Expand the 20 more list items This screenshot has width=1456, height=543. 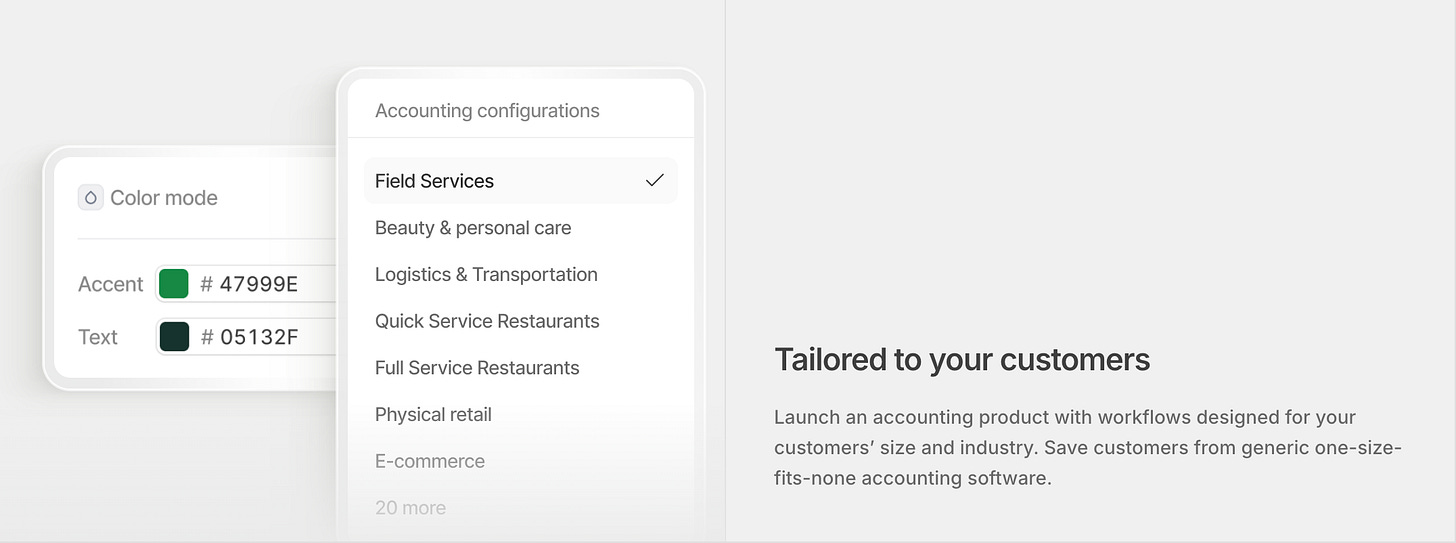click(x=410, y=508)
